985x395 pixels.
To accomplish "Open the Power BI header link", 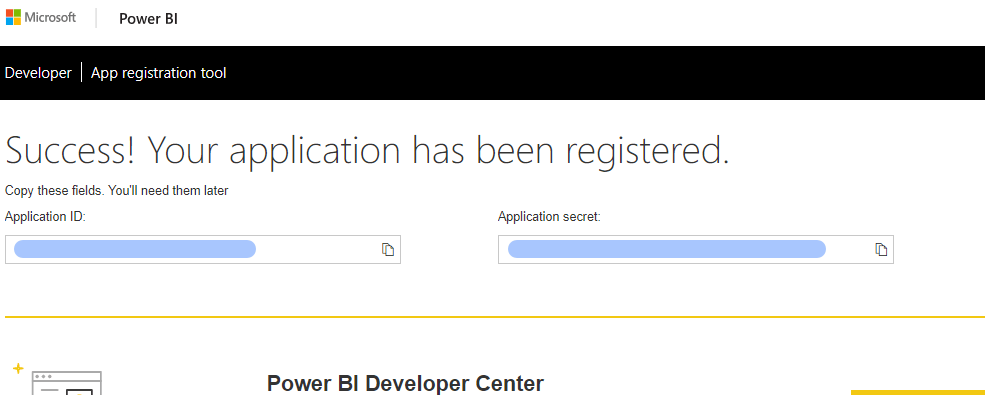I will click(148, 19).
